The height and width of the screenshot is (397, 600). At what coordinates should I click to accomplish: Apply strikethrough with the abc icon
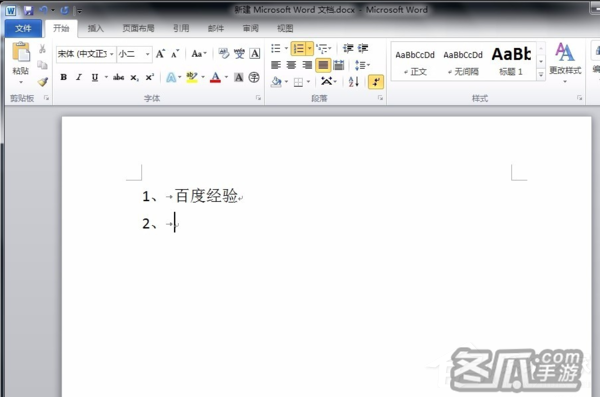(x=118, y=77)
